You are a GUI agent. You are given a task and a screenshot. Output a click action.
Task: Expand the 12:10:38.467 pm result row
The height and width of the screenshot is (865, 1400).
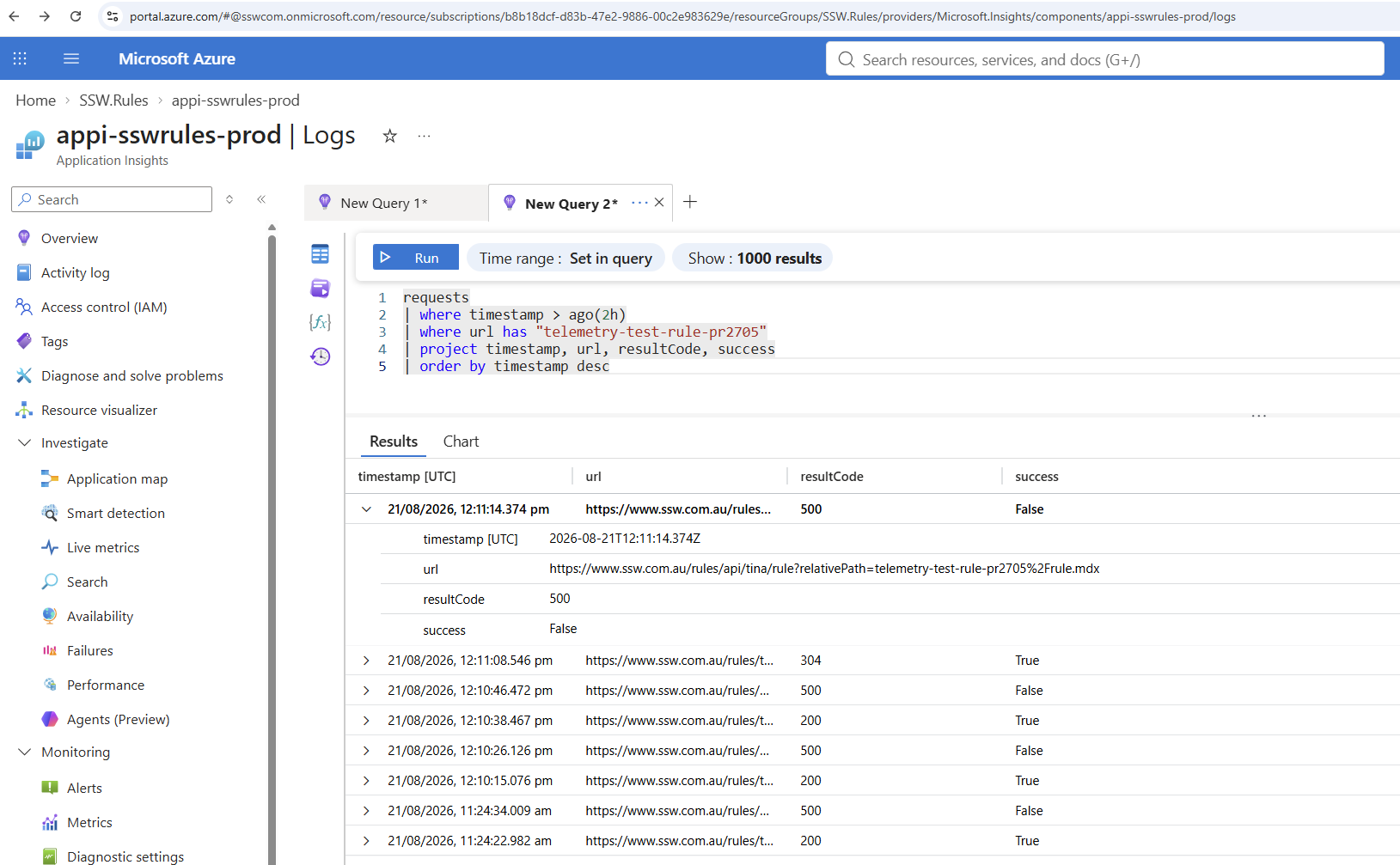coord(366,721)
